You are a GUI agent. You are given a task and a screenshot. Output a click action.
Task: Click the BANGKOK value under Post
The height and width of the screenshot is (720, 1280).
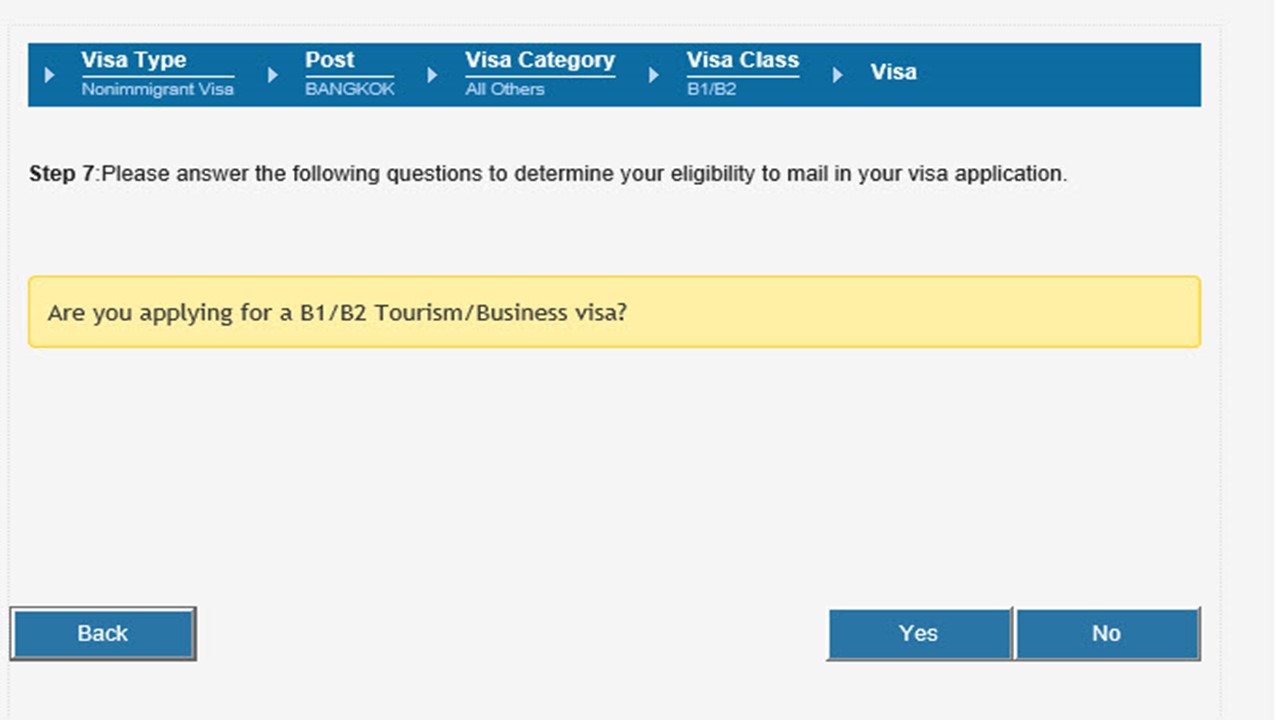point(350,89)
